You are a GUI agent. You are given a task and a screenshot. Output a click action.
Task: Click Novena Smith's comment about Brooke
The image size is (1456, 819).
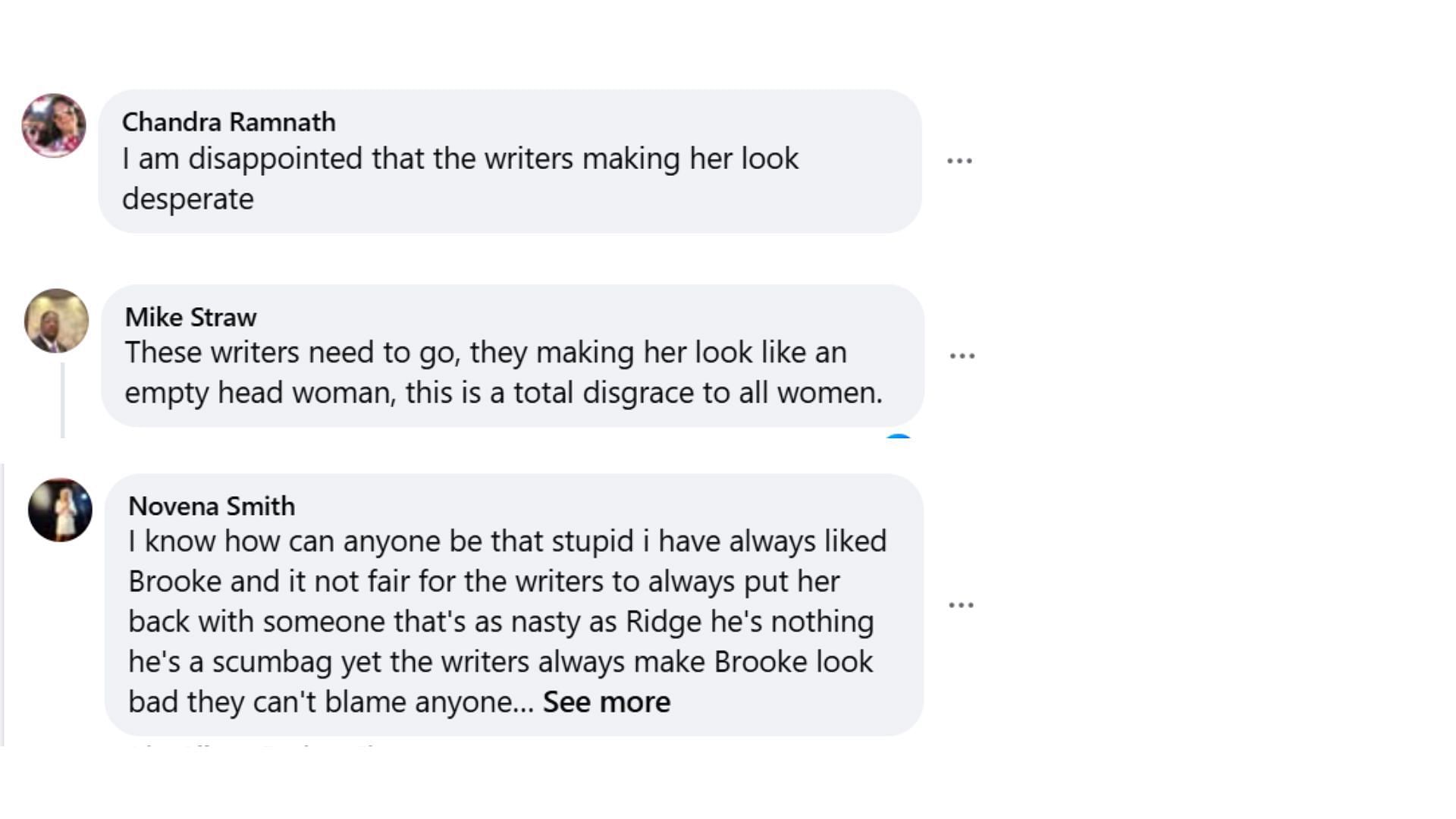507,621
